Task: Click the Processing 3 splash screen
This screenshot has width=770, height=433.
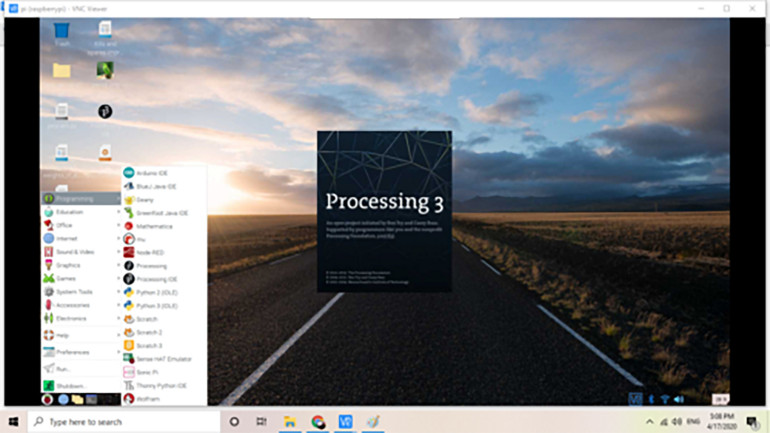Action: pos(385,211)
